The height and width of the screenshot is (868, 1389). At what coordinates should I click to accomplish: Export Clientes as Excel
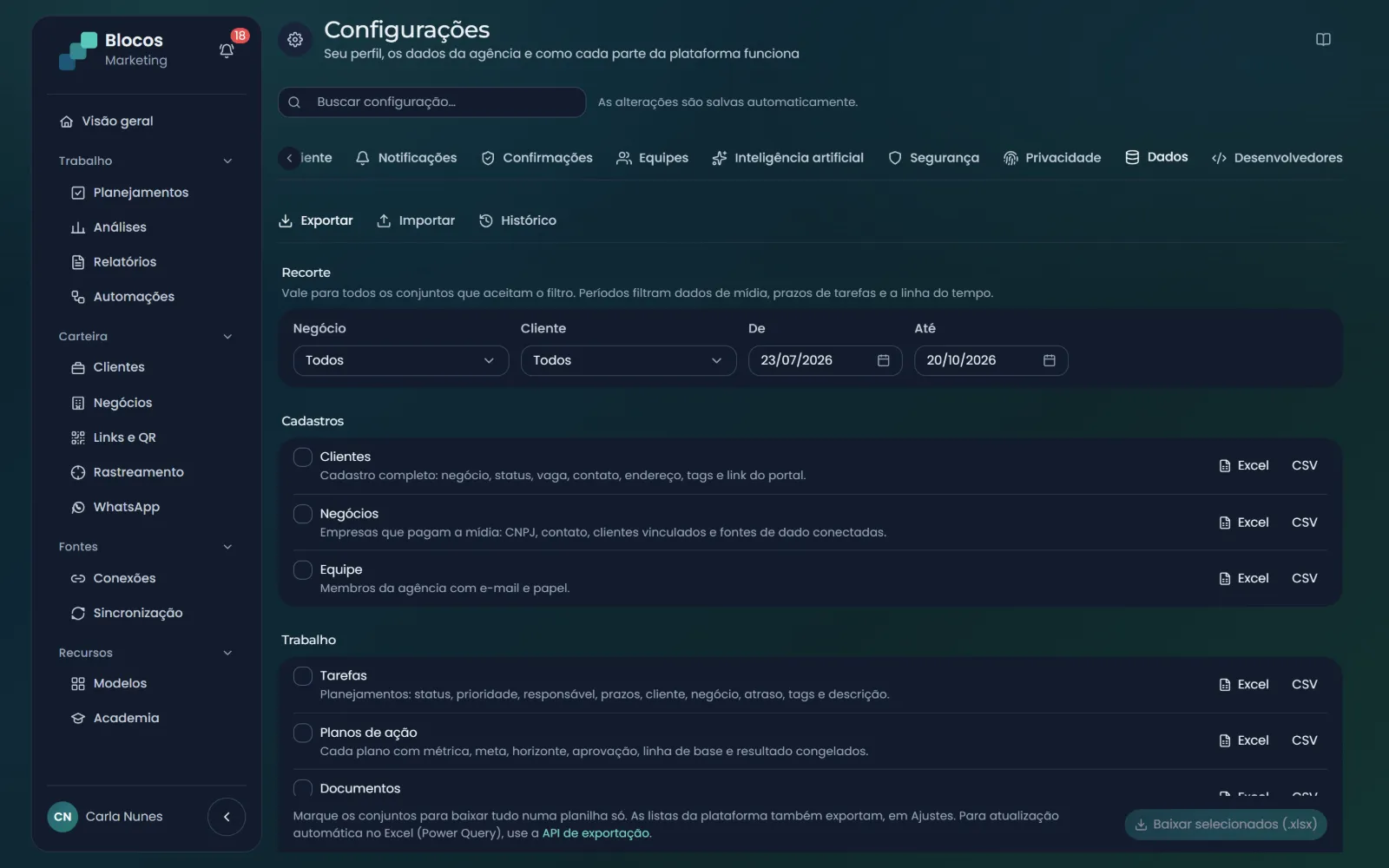tap(1244, 466)
